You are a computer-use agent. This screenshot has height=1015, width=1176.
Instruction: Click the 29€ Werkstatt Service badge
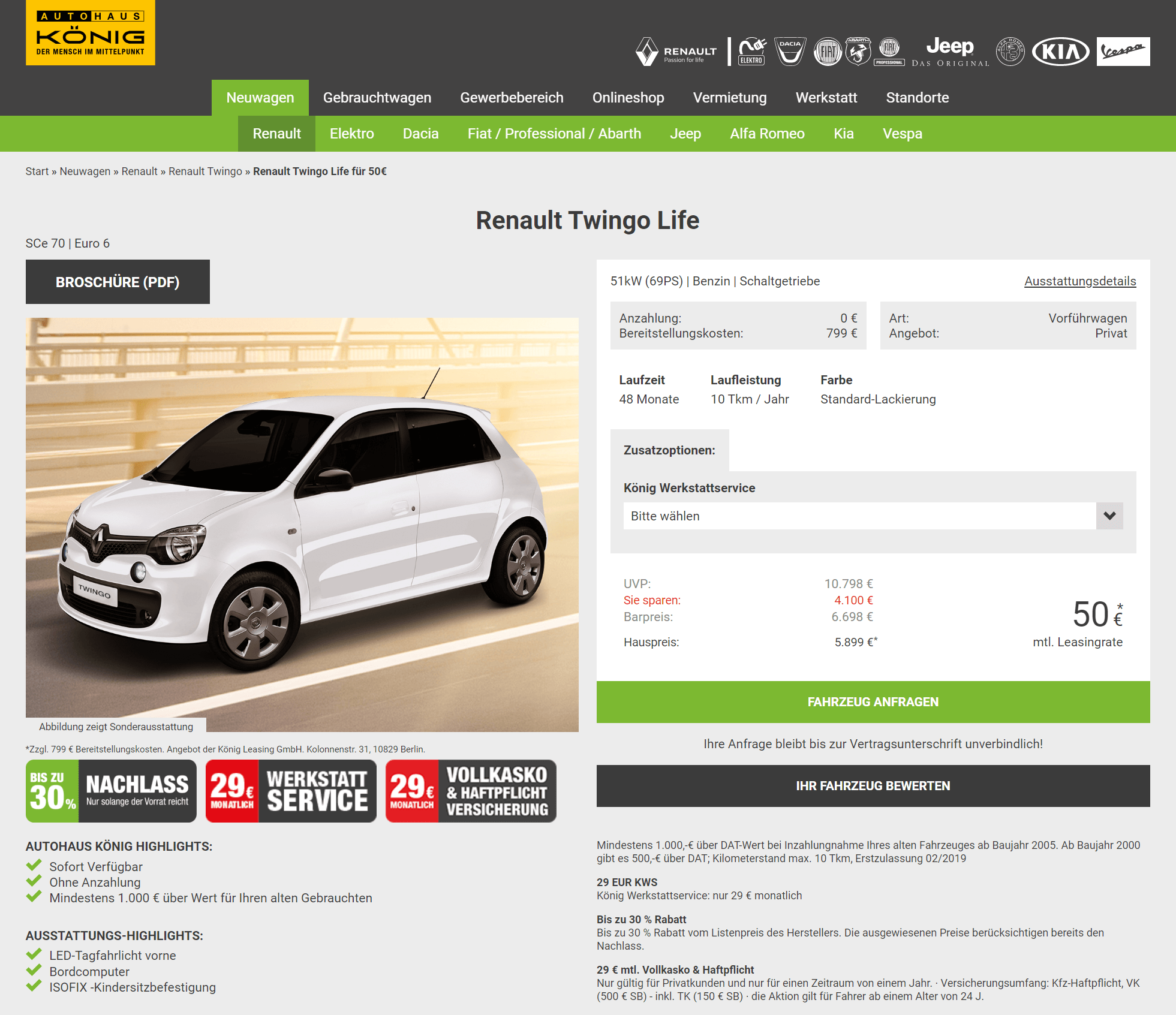(291, 791)
